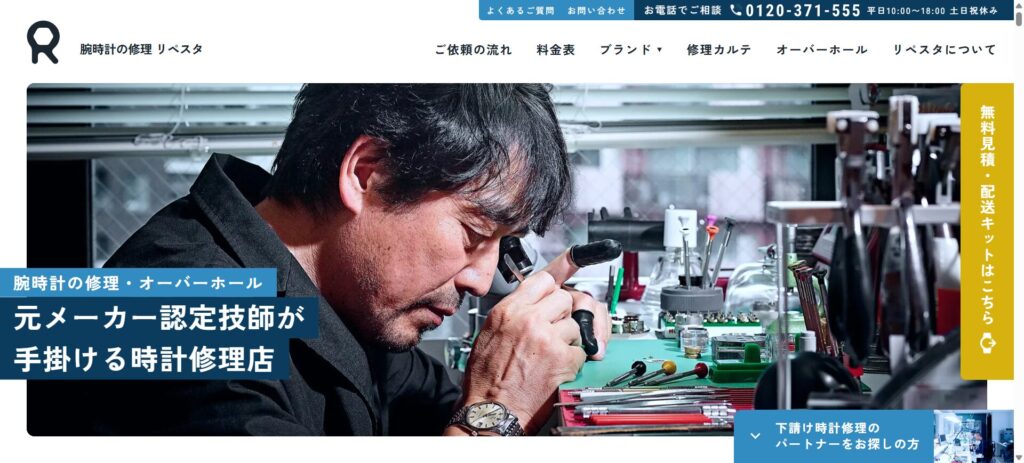
Task: Open 料金表 menu item
Action: [556, 50]
